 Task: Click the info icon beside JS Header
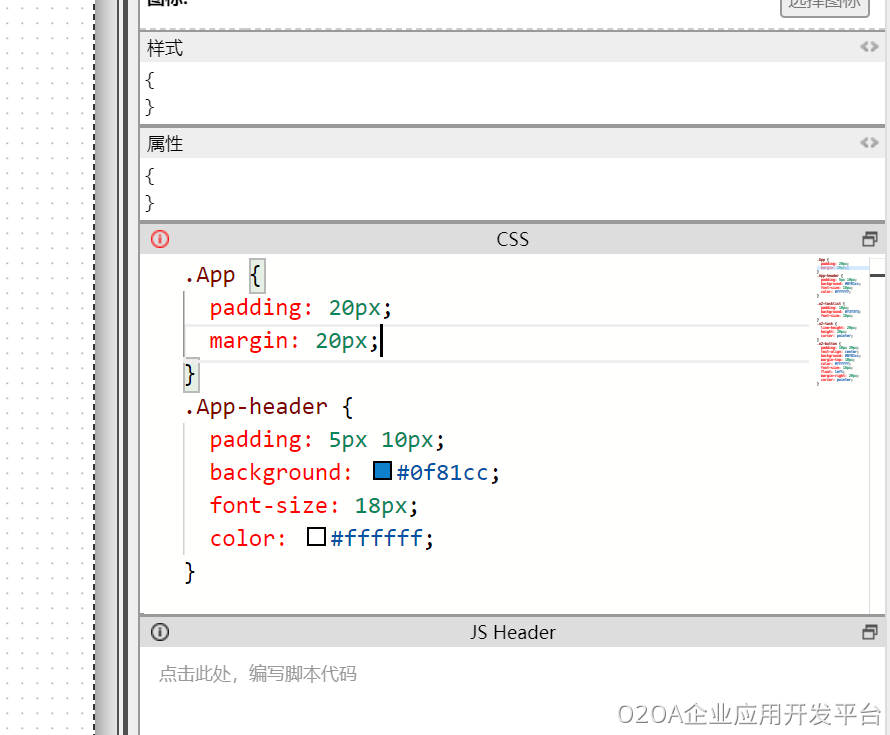click(160, 632)
